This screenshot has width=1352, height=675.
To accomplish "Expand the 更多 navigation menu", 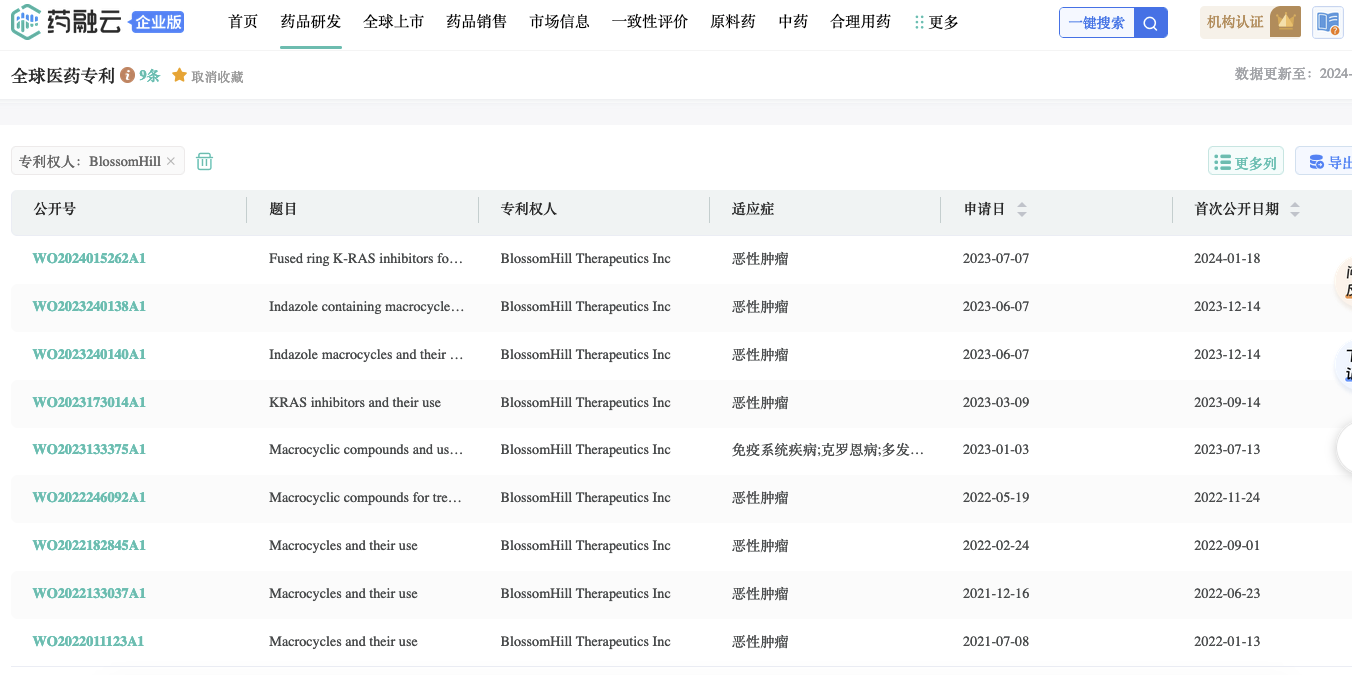I will pyautogui.click(x=937, y=22).
